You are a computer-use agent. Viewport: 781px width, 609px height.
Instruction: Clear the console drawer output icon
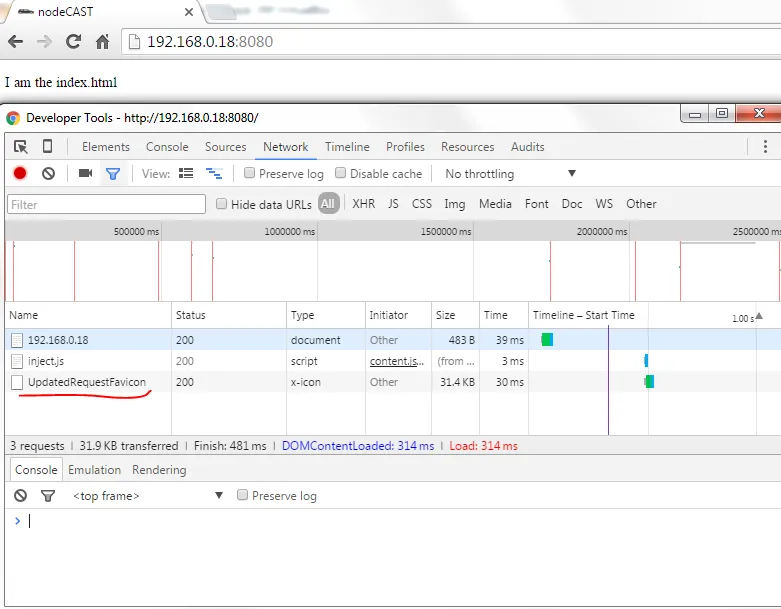tap(20, 495)
